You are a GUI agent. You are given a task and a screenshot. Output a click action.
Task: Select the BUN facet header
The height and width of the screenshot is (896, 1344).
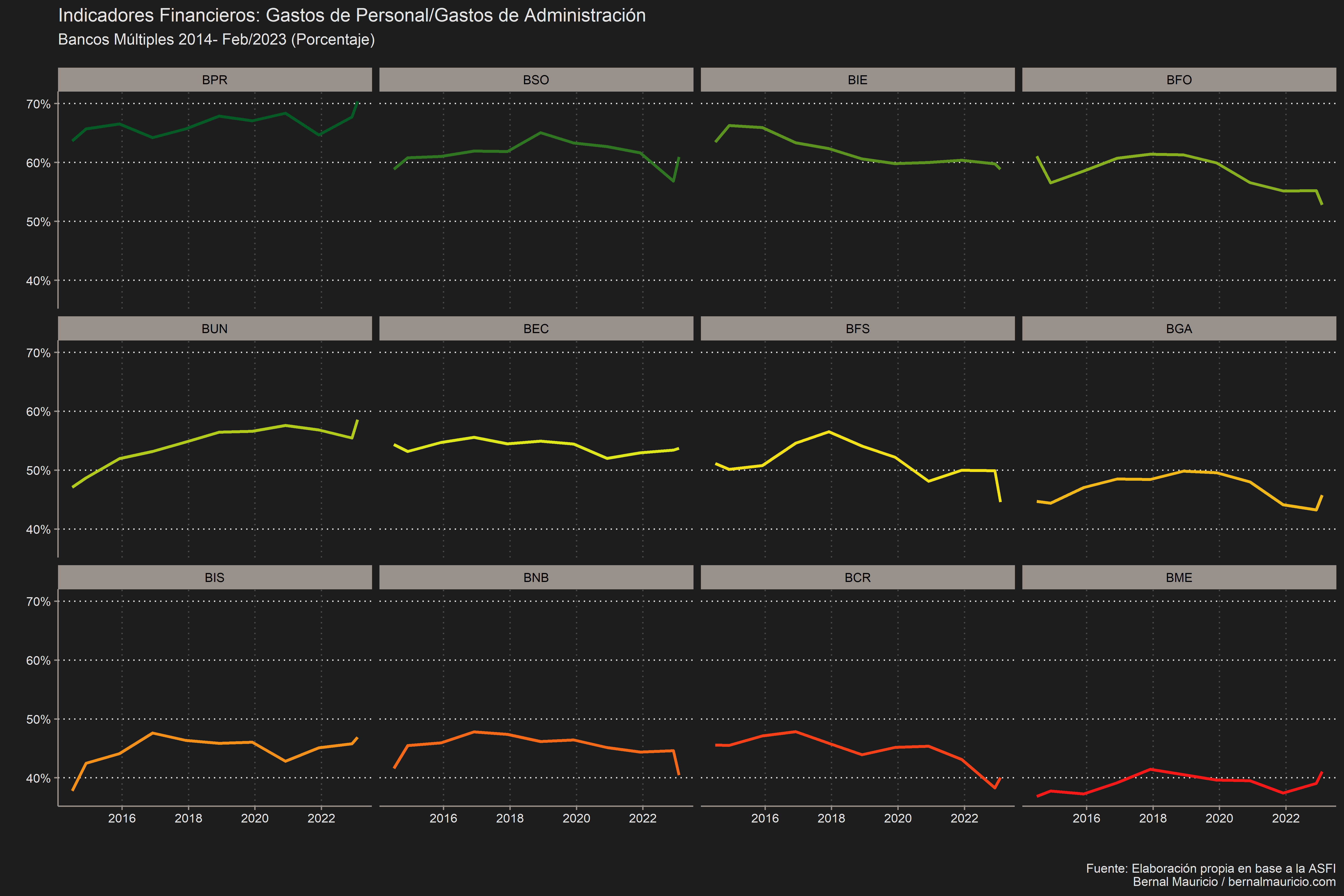coord(215,329)
